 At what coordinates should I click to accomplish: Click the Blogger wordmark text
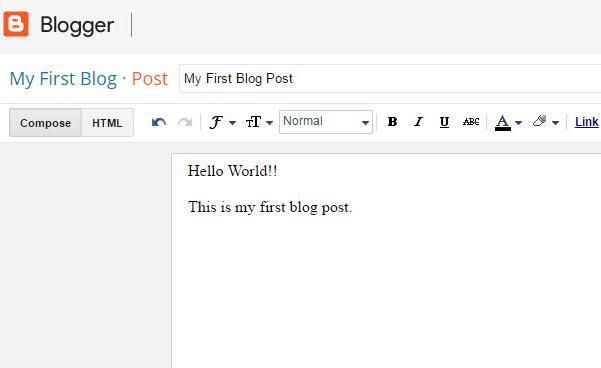(77, 25)
